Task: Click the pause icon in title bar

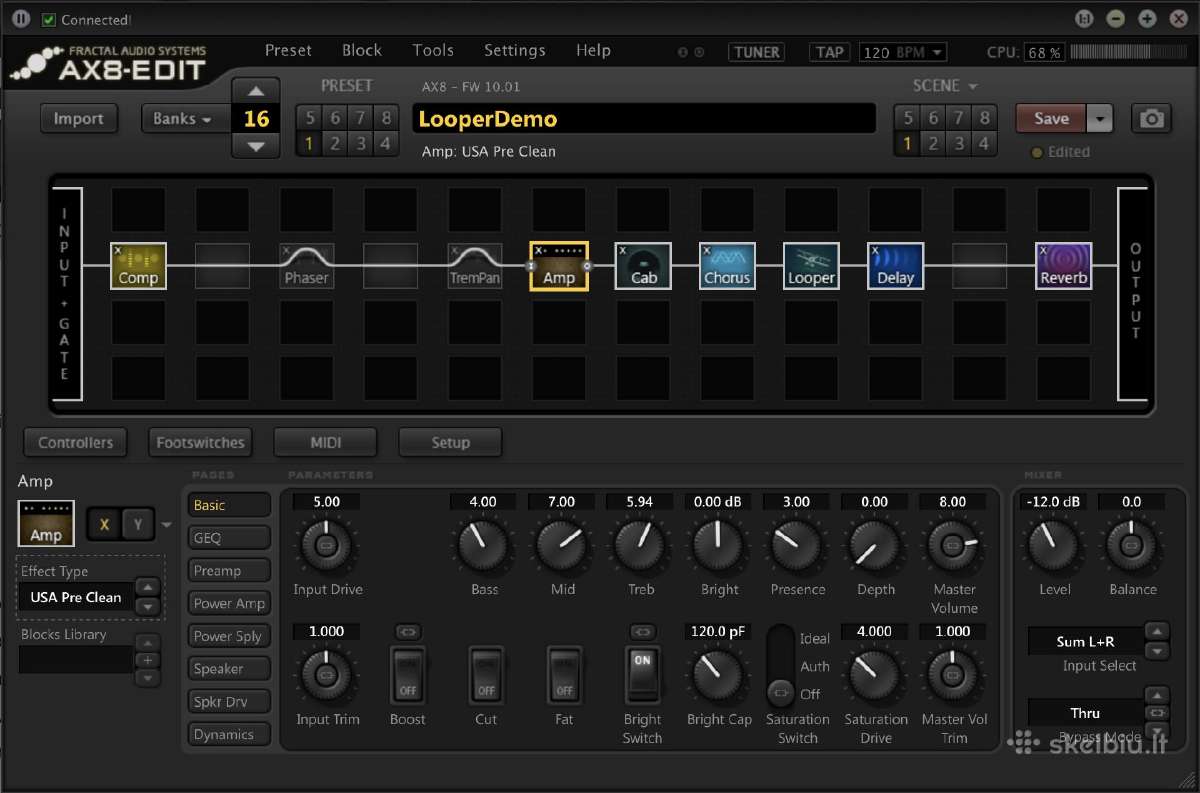Action: [x=22, y=19]
